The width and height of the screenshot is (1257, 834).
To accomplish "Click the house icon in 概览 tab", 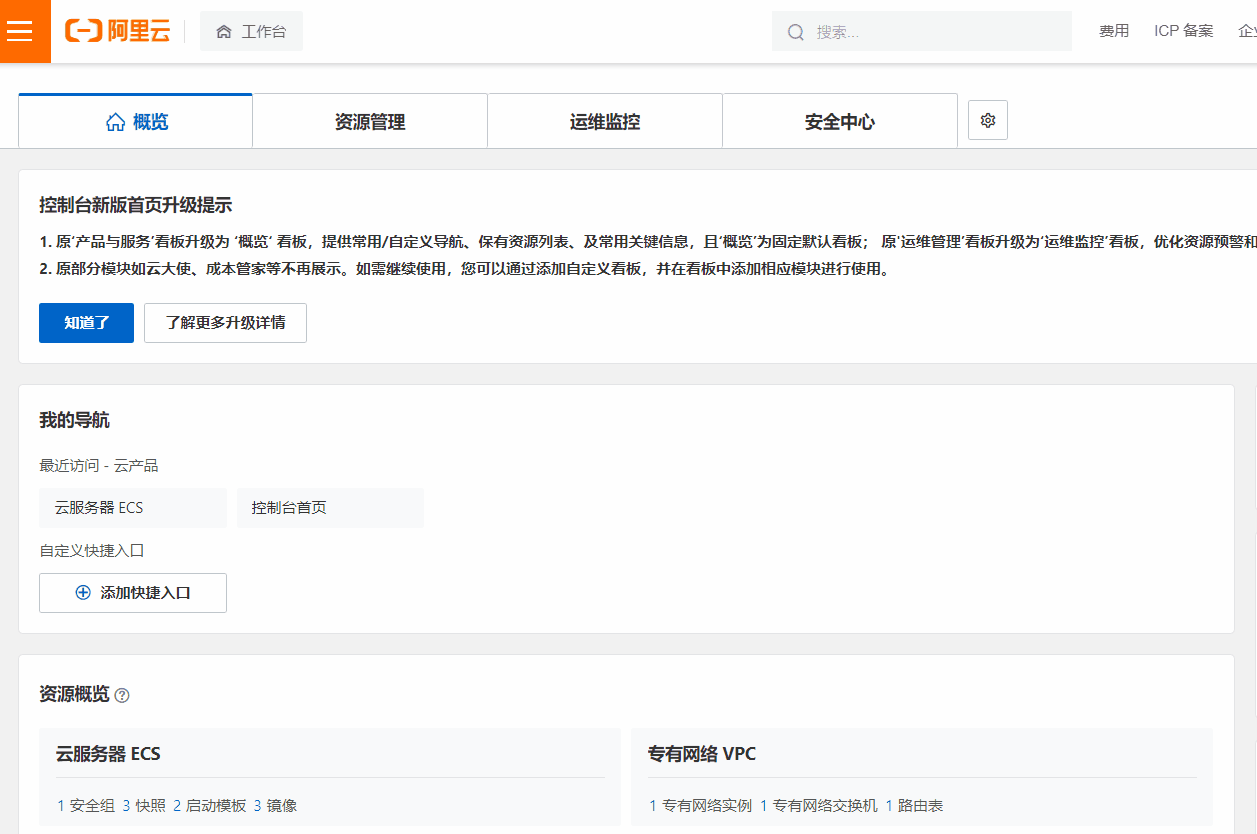I will click(x=115, y=122).
